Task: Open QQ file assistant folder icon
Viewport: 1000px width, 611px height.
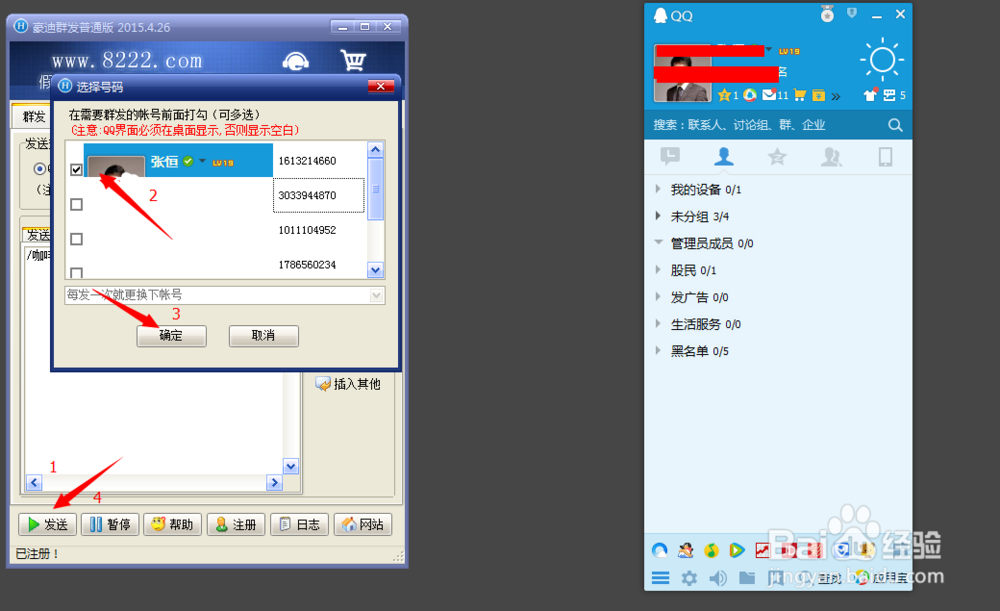Action: (747, 578)
